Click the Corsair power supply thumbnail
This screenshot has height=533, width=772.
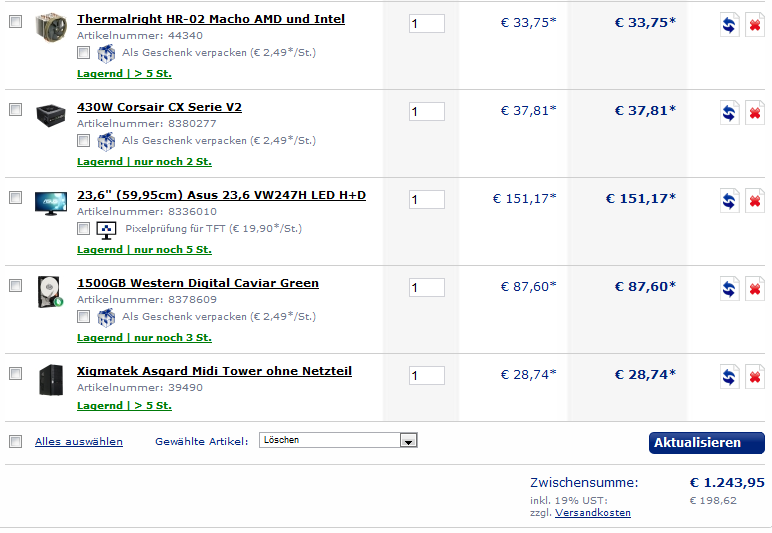[x=51, y=115]
